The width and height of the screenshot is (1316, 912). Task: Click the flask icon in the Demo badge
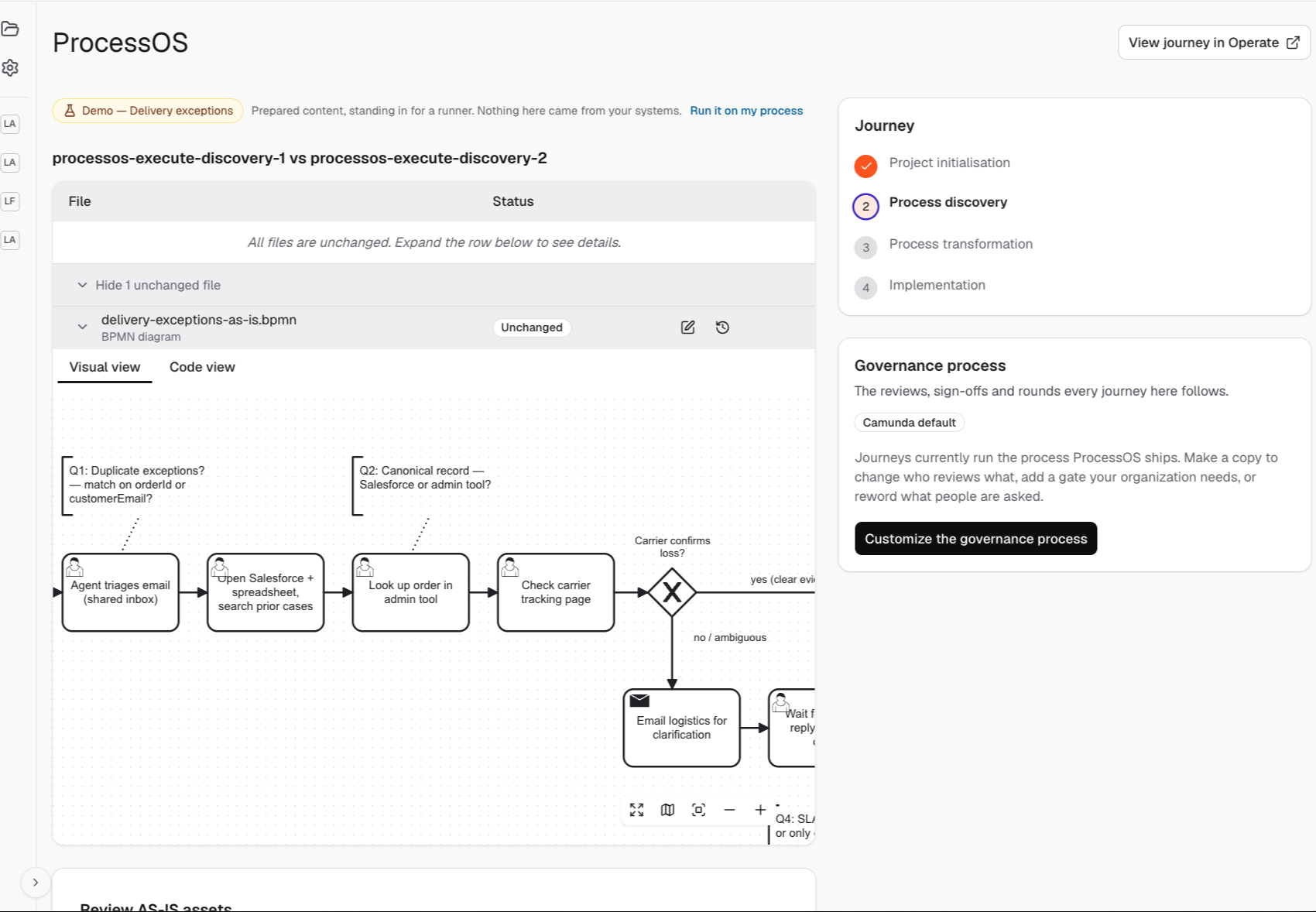click(x=70, y=111)
